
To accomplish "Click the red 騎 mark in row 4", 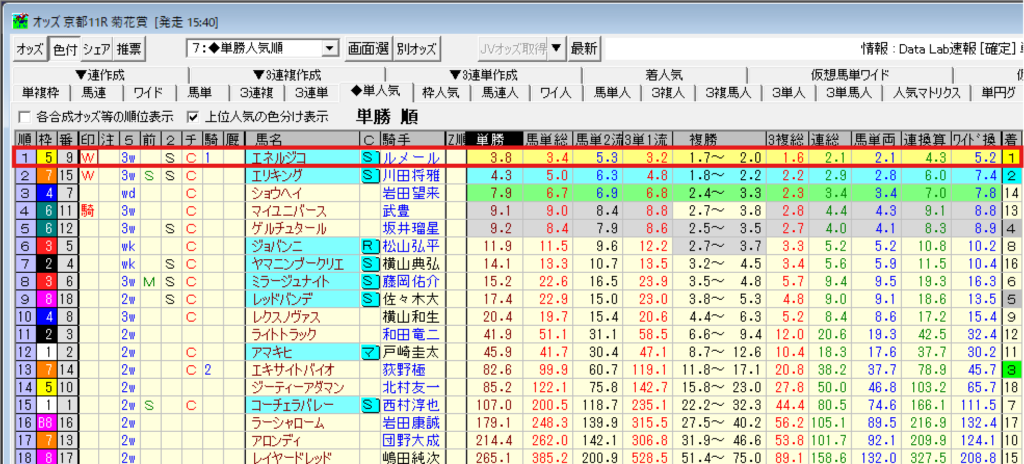I will click(x=87, y=211).
